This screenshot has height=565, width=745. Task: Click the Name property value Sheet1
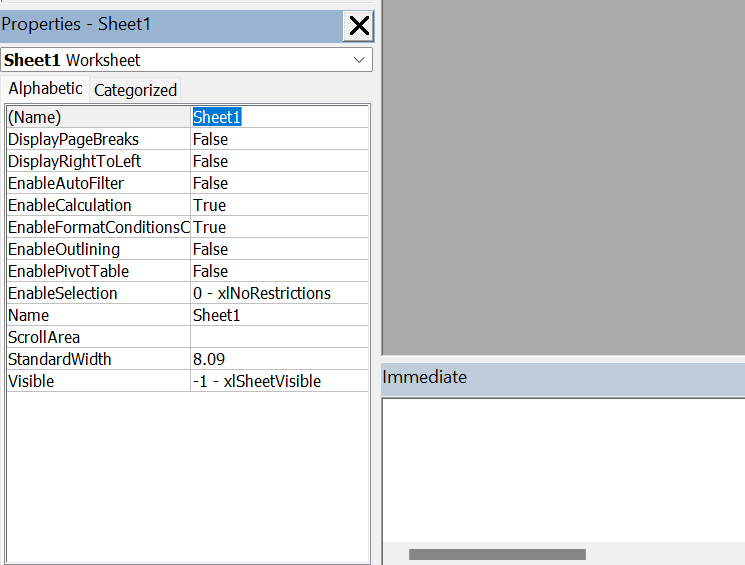coord(279,315)
